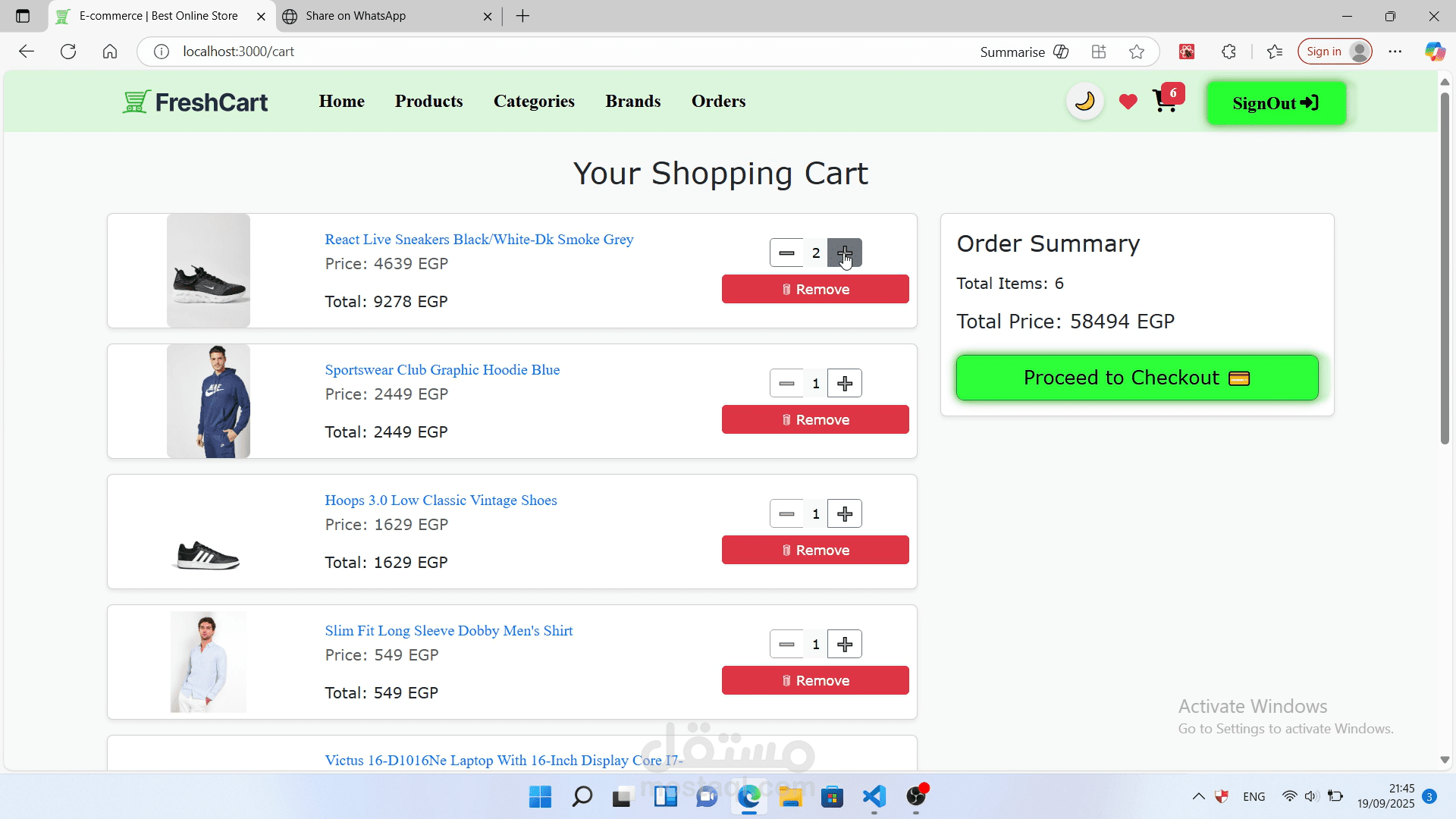Open split screen icon in address bar
1456x819 pixels.
(x=1099, y=52)
